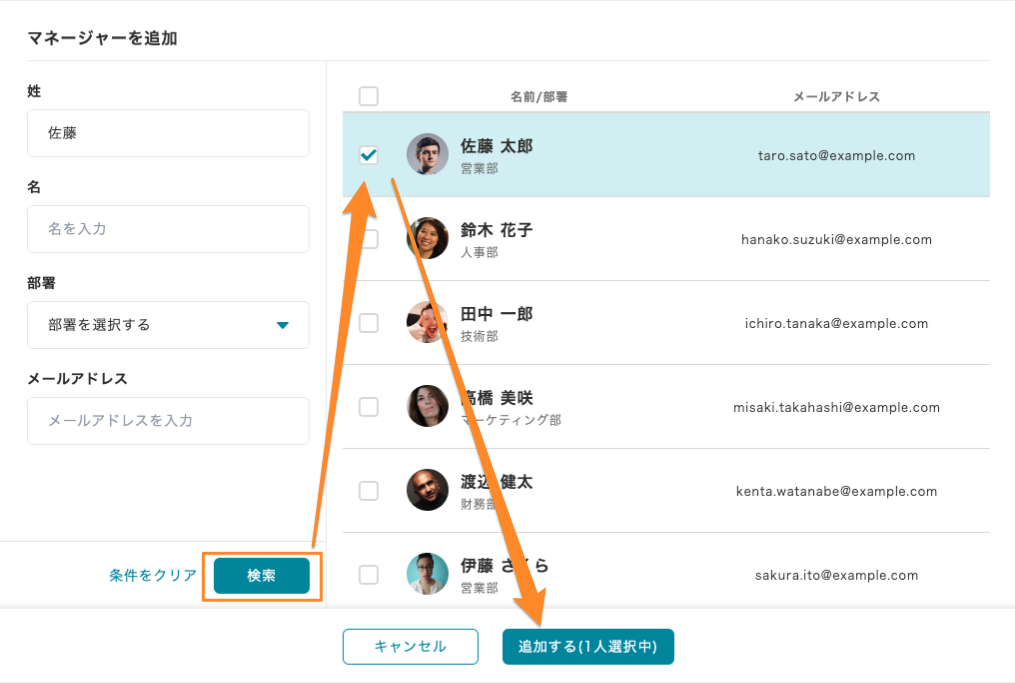Uncheck the checkbox for 佐藤 太郎

click(x=369, y=155)
